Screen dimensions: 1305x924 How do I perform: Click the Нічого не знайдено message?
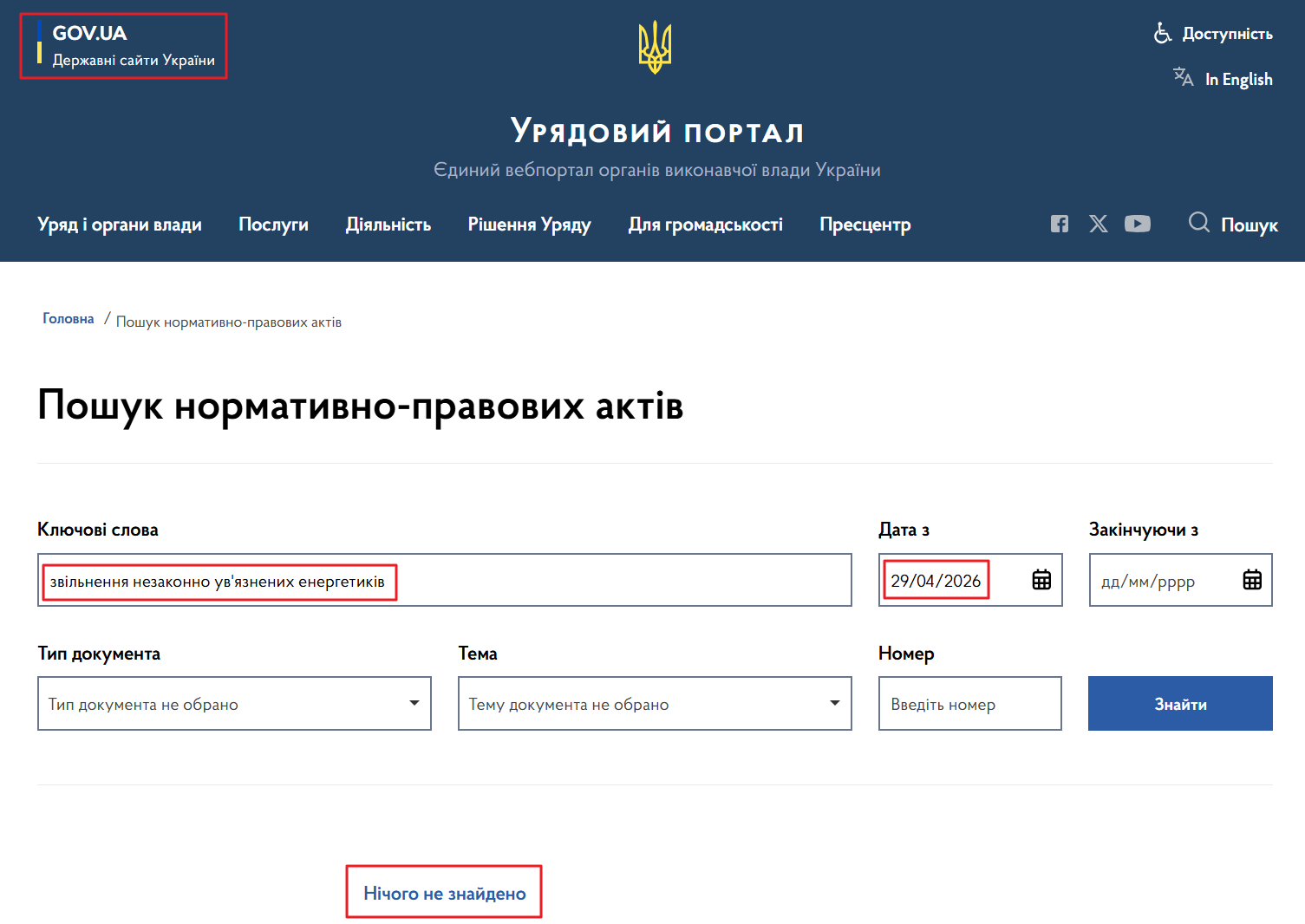click(445, 894)
